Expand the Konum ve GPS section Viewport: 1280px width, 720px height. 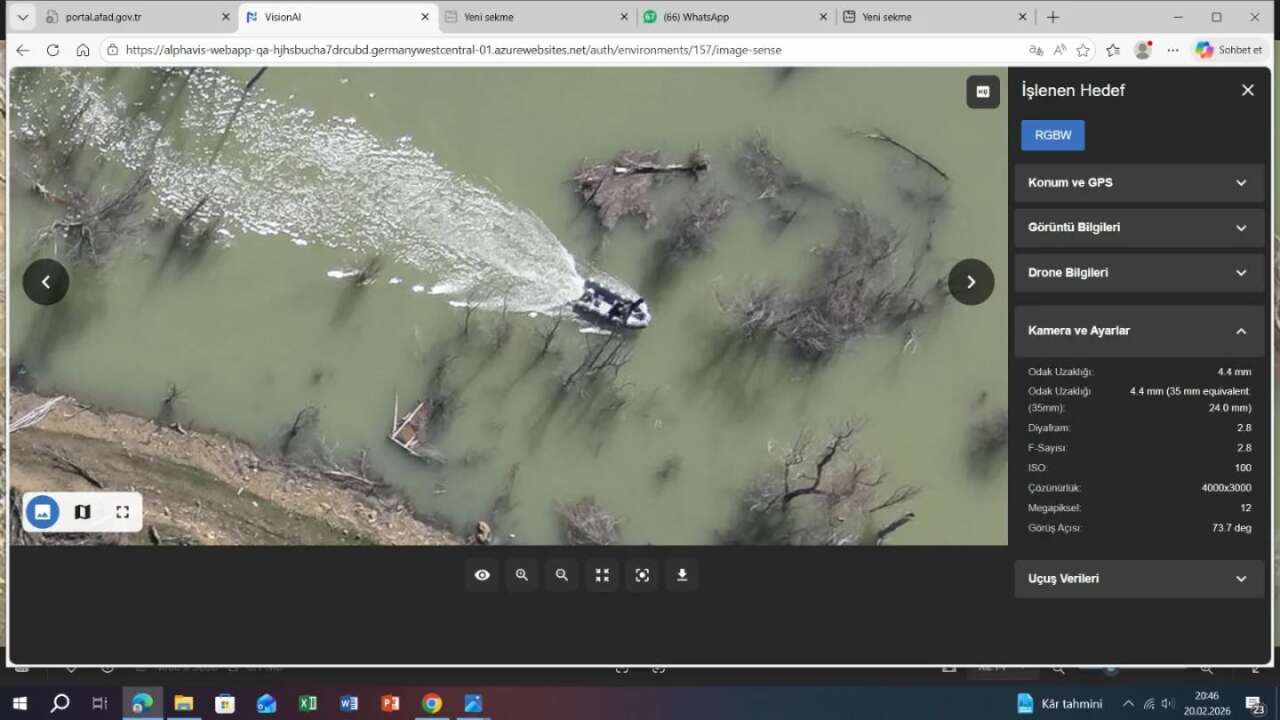coord(1139,183)
